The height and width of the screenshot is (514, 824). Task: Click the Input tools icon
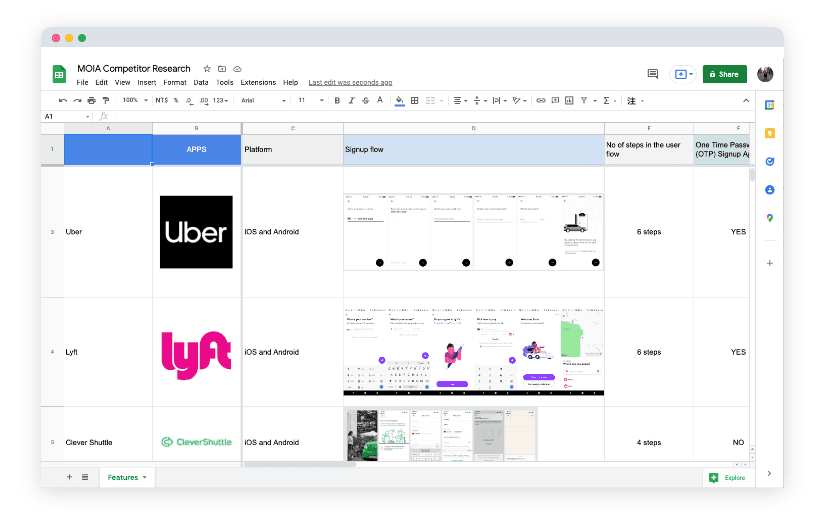632,100
